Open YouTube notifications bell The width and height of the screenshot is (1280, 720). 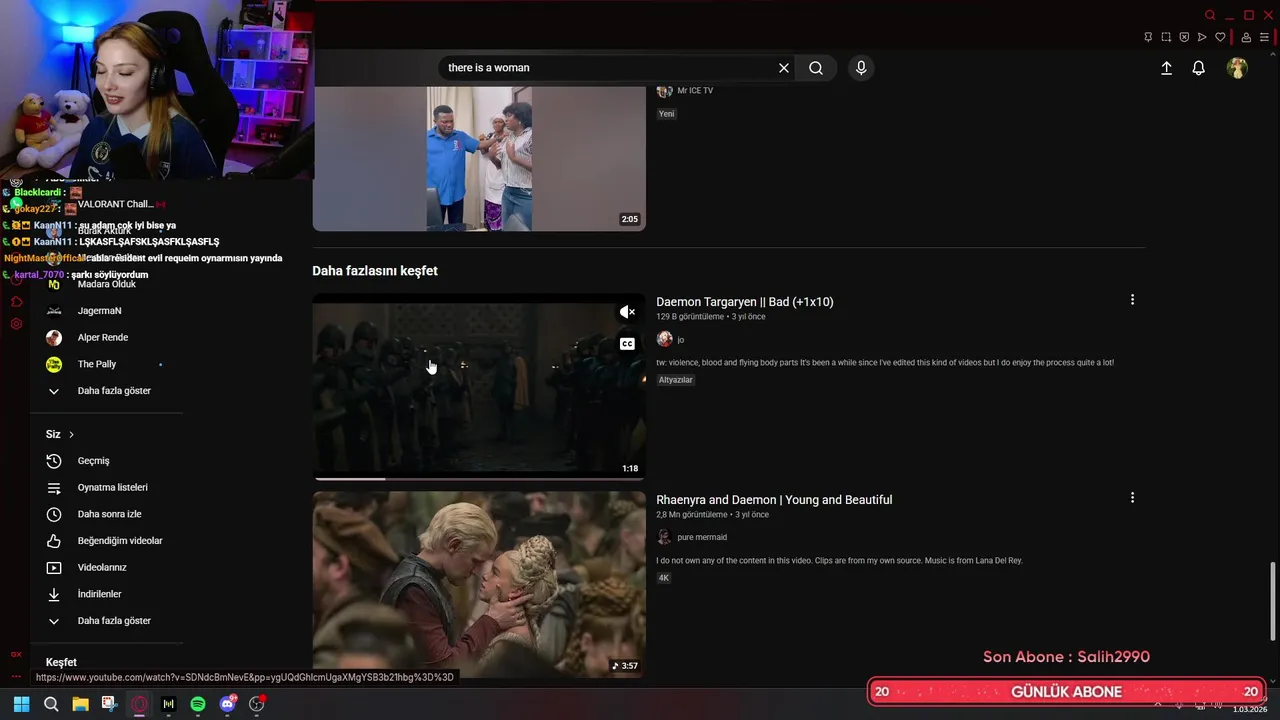[1198, 68]
